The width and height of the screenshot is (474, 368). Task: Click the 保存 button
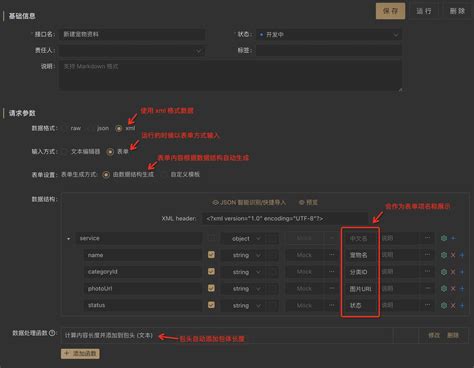(x=390, y=11)
